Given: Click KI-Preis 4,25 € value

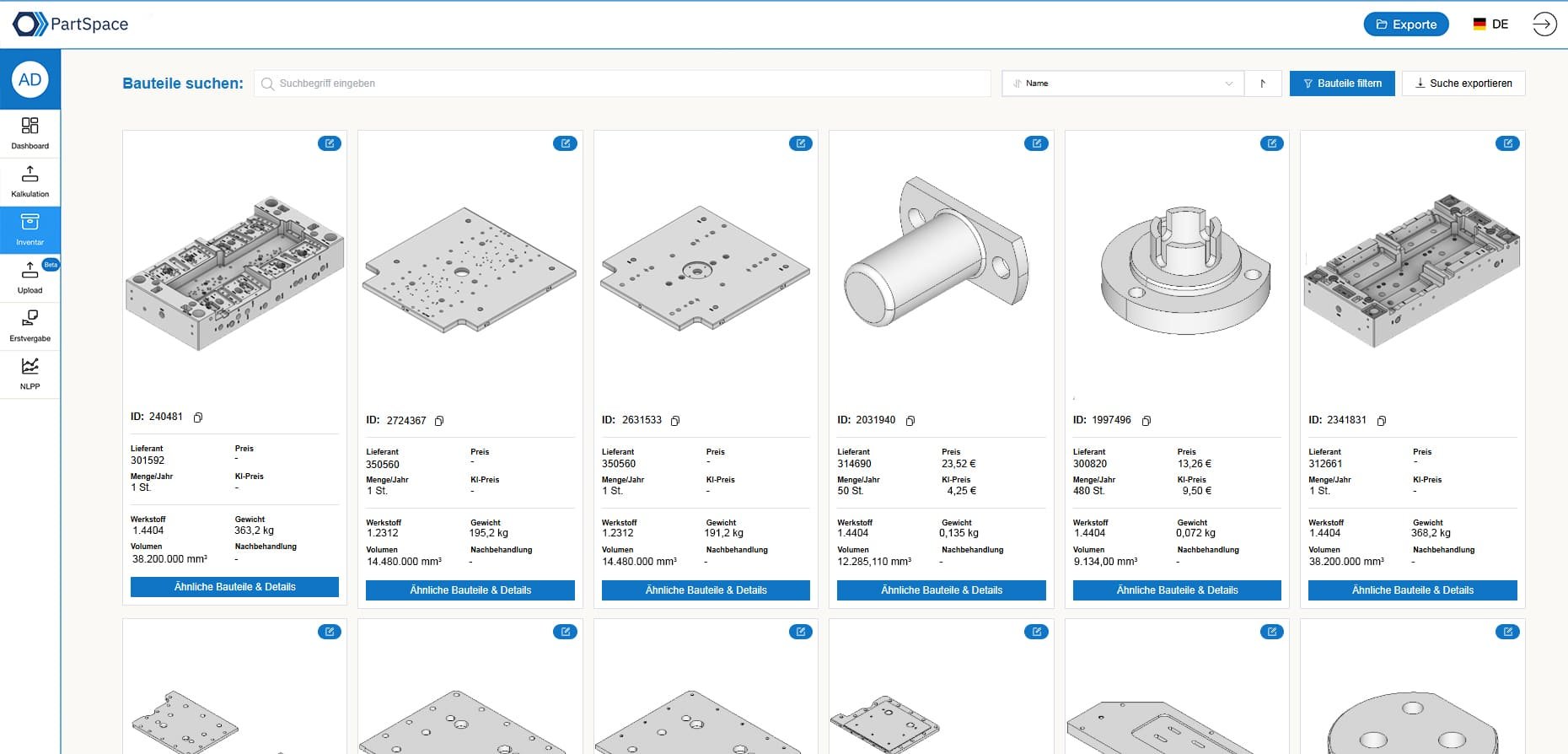Looking at the screenshot, I should [x=962, y=491].
